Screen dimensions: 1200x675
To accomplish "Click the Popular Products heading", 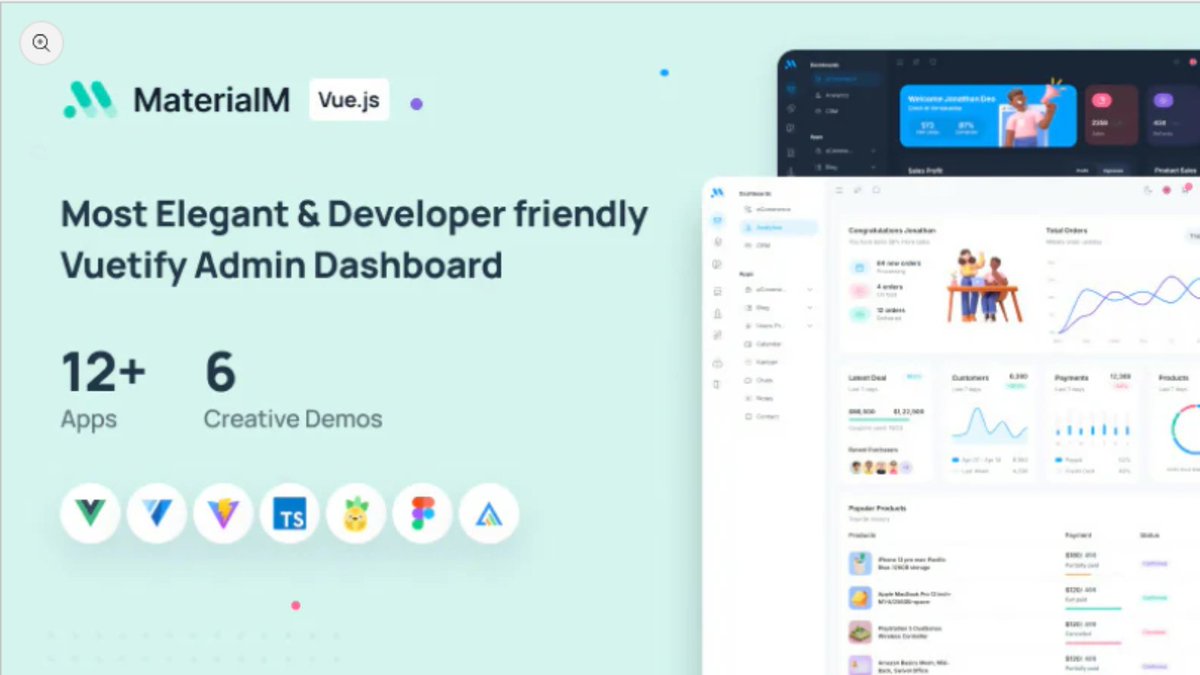I will tap(877, 508).
